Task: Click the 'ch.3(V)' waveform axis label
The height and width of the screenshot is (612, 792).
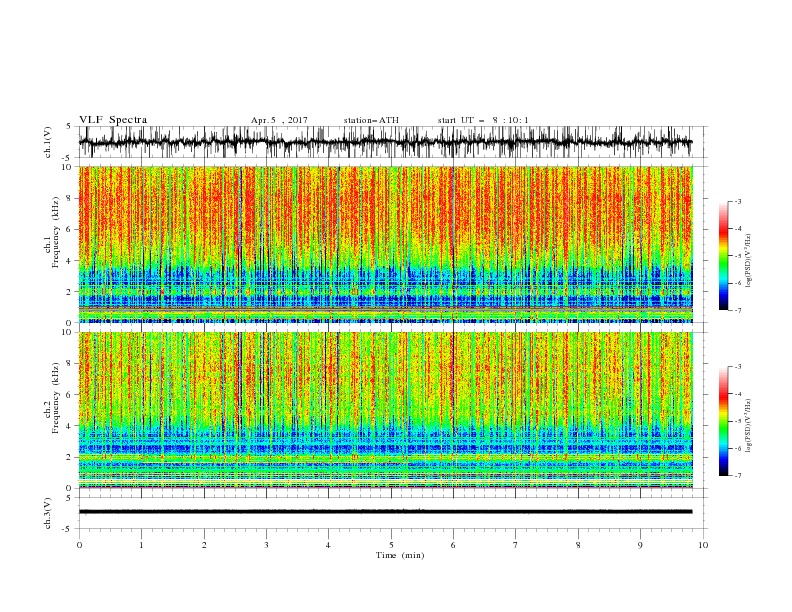Action: point(48,513)
